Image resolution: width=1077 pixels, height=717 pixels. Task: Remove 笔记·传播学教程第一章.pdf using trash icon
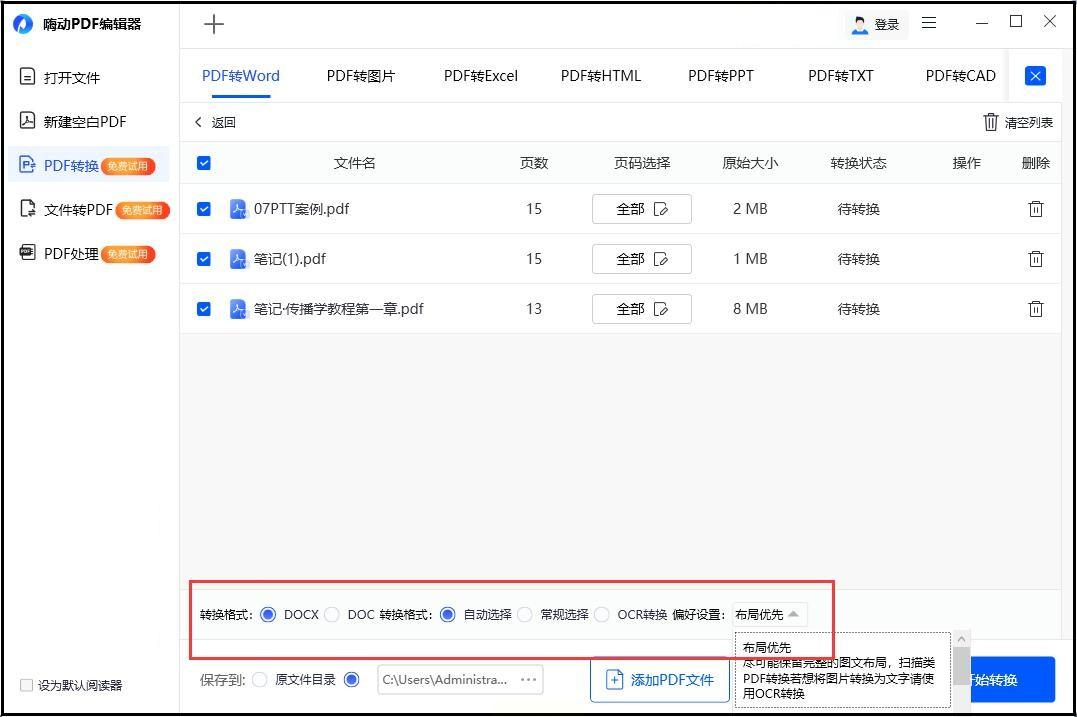(1035, 309)
